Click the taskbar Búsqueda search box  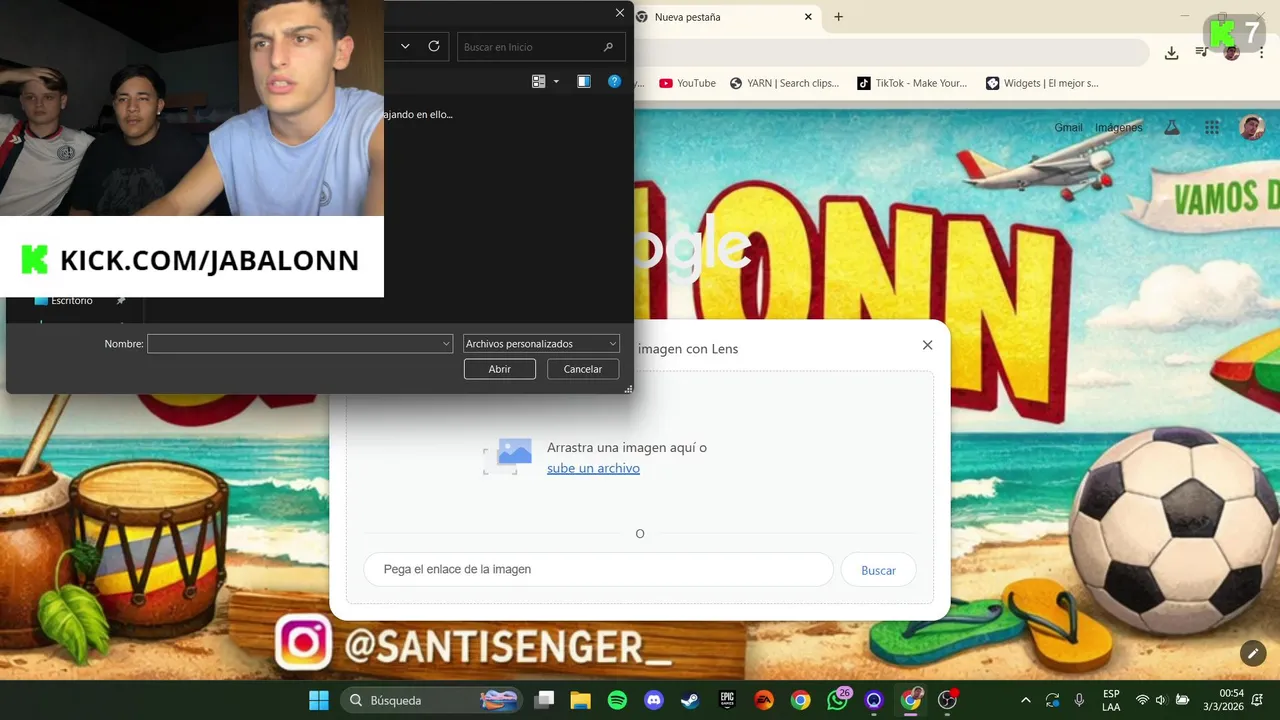point(433,700)
